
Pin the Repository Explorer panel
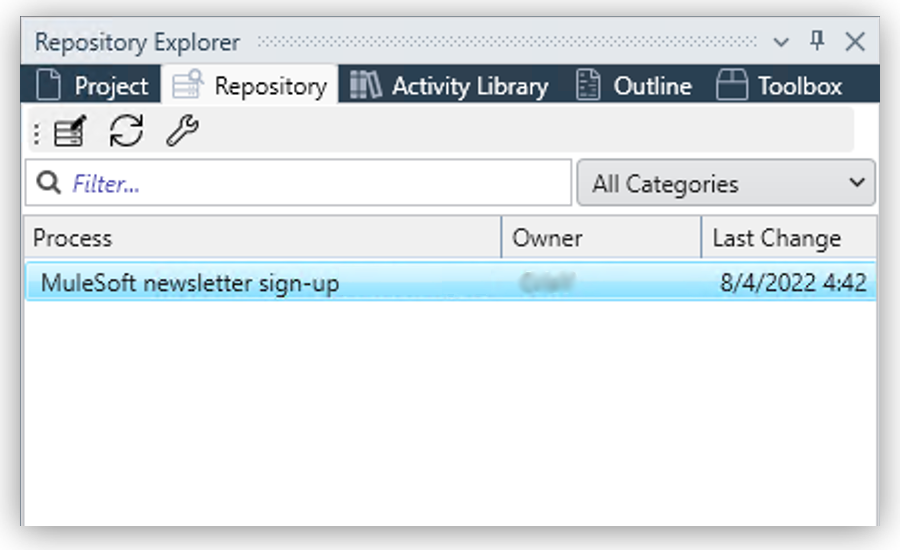pos(817,41)
